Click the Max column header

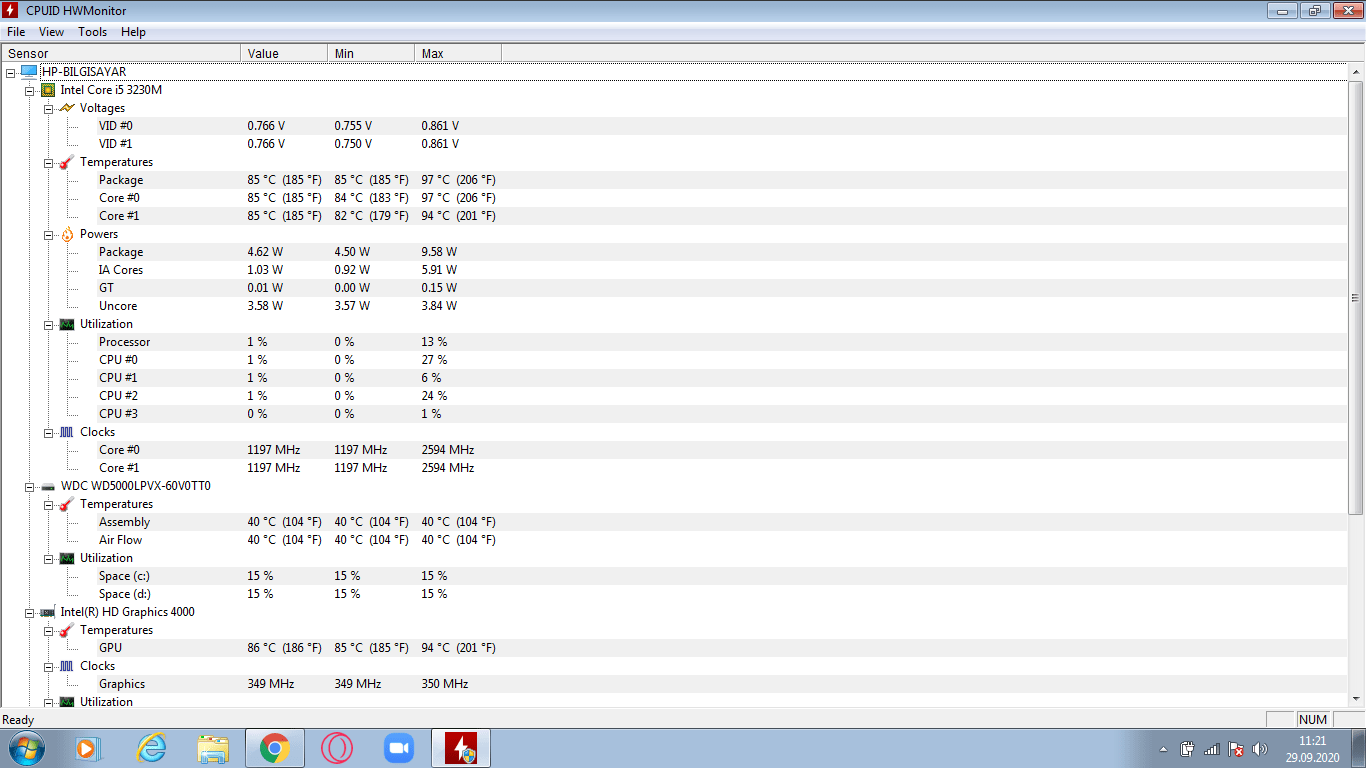[458, 53]
